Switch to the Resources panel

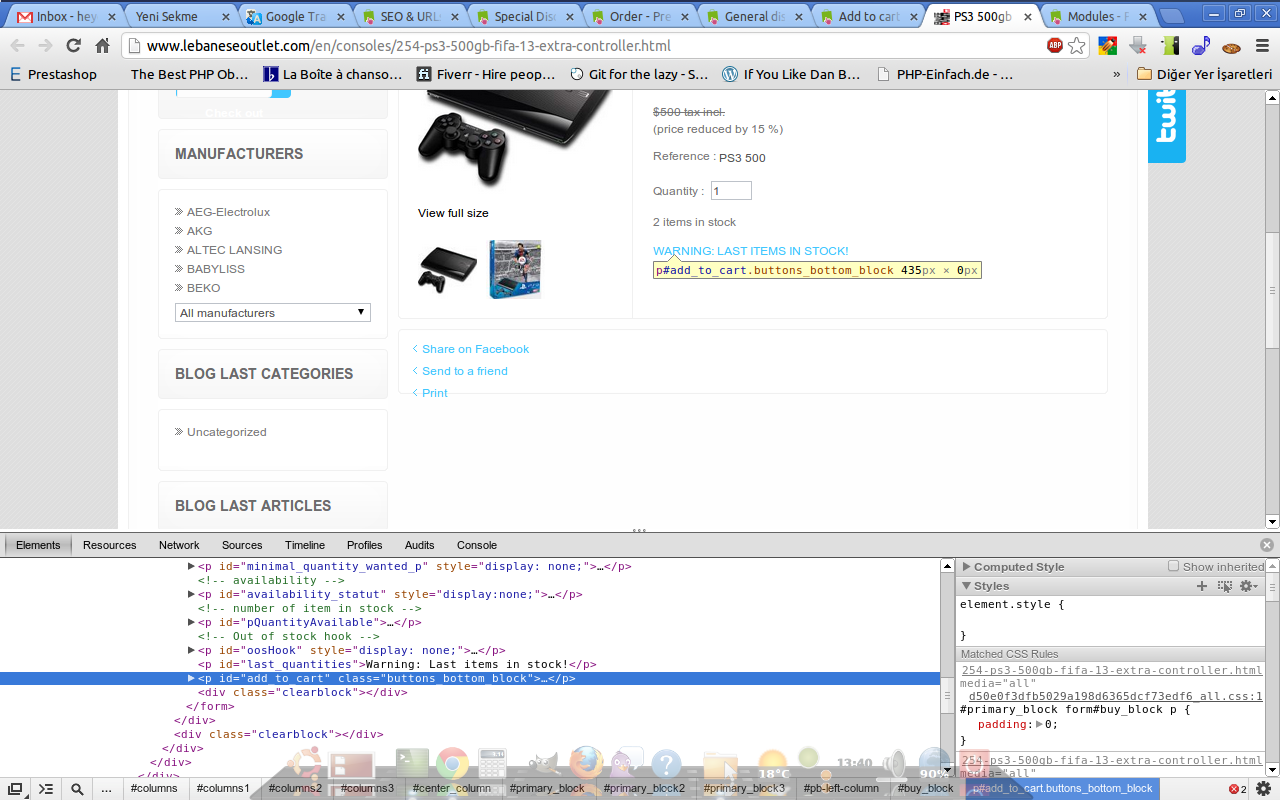coord(110,545)
